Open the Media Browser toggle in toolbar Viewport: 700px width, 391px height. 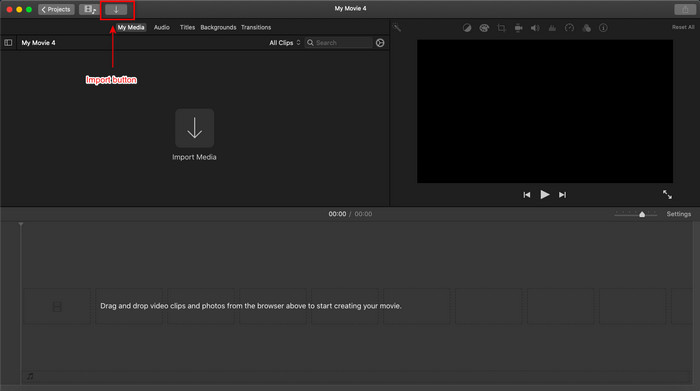(x=90, y=9)
